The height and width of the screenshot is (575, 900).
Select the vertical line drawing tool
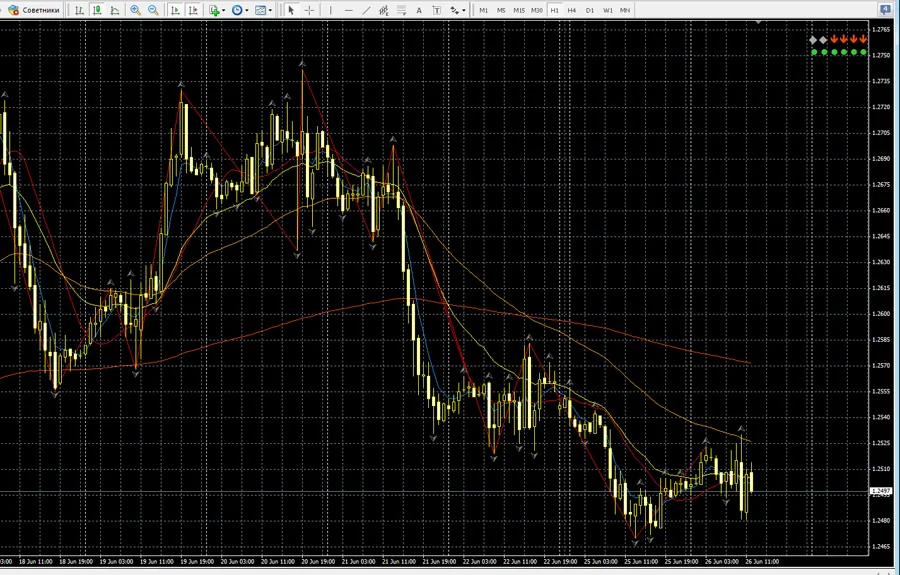(330, 10)
